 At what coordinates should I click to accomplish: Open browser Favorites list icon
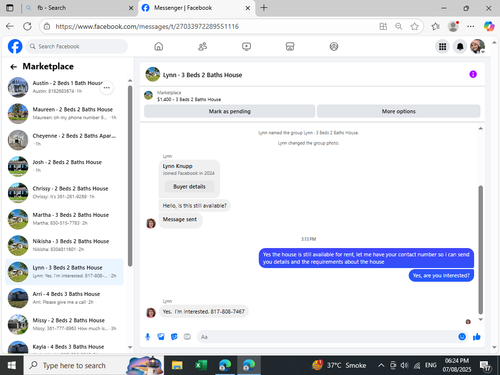click(435, 26)
